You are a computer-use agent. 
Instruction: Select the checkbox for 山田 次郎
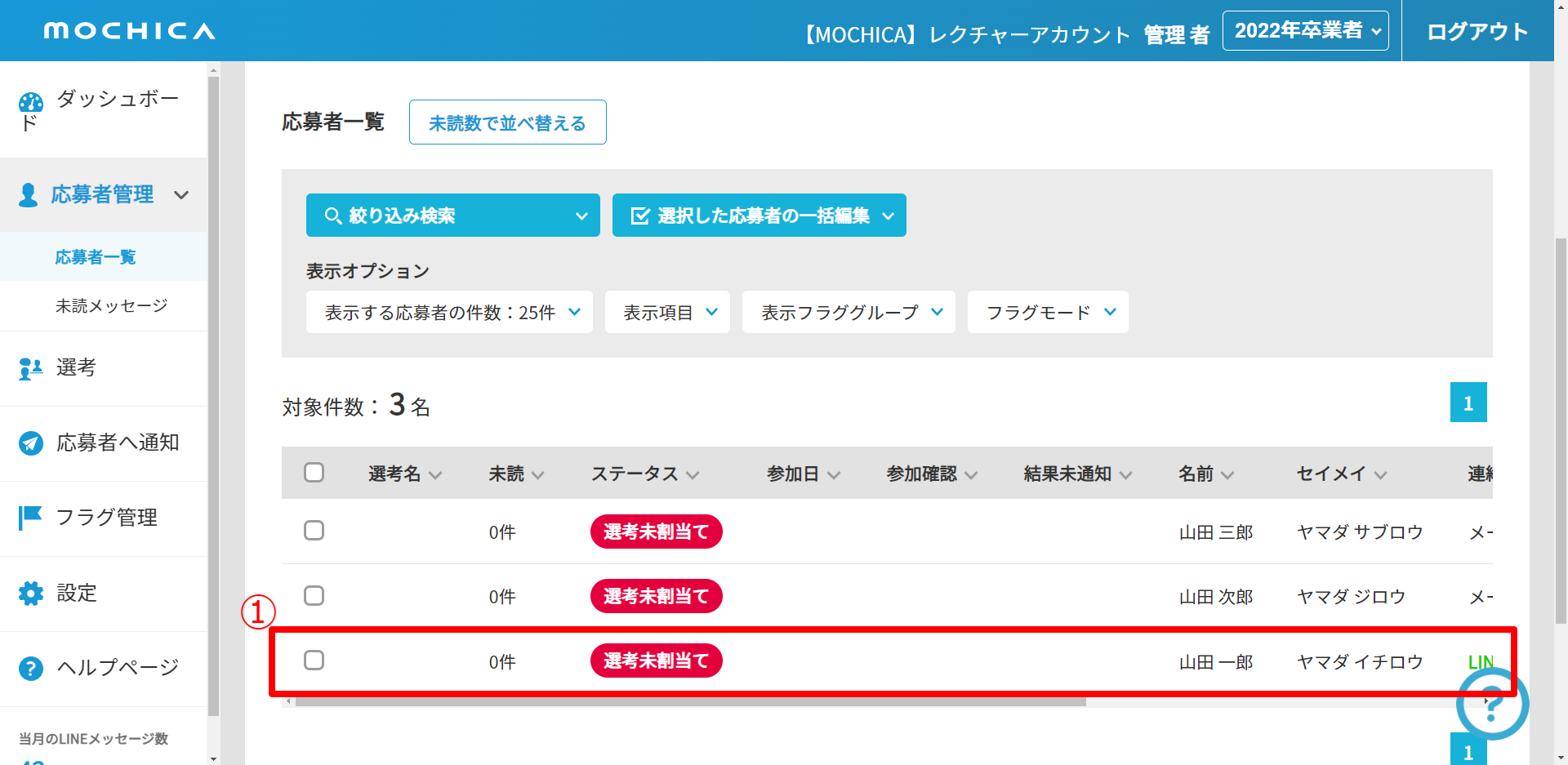(x=314, y=596)
